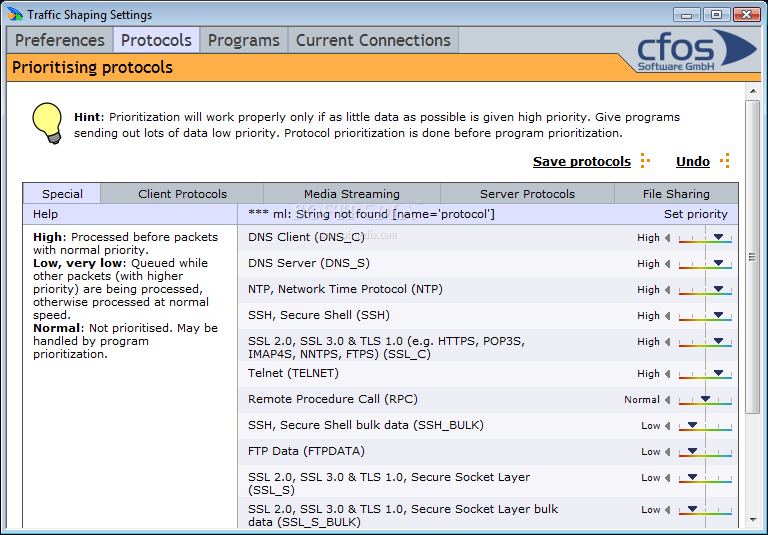Click the orange dots icon beside Undo

click(725, 161)
